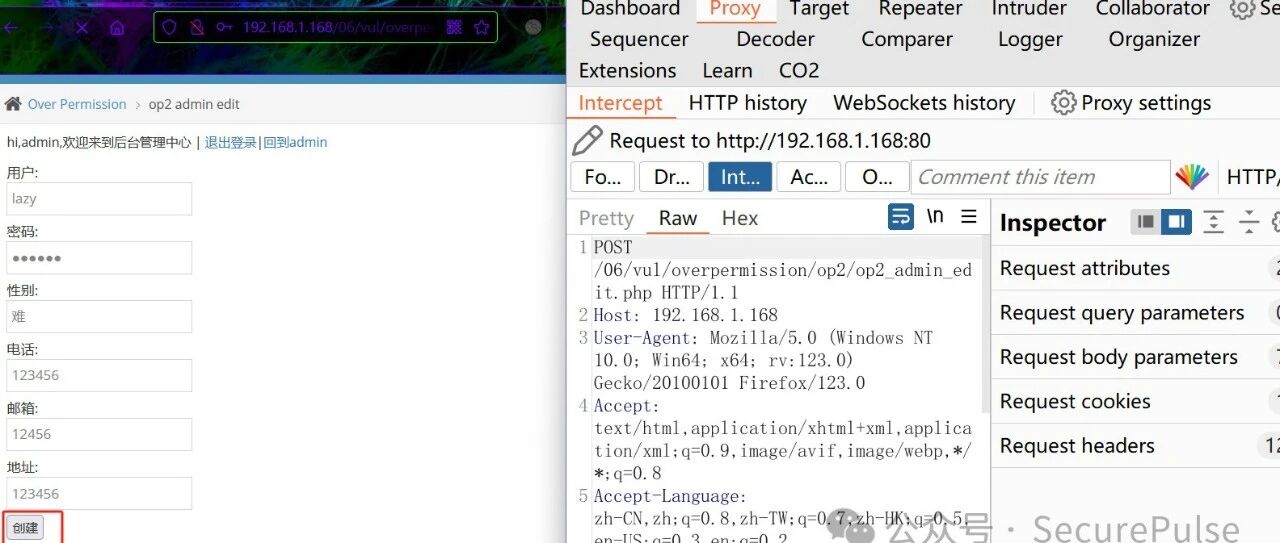The width and height of the screenshot is (1280, 543).
Task: Bookmark this page with the star icon
Action: 481,27
